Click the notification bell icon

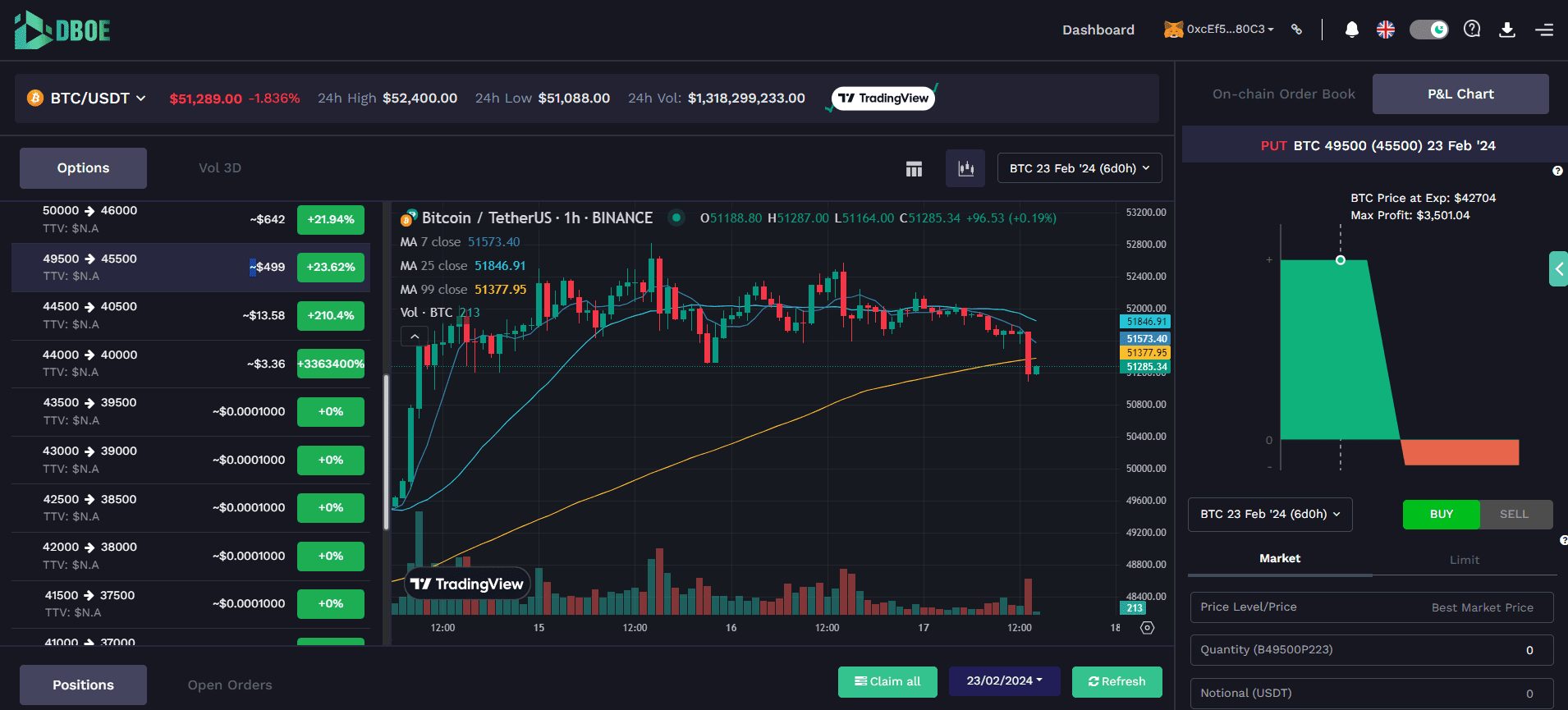click(x=1351, y=30)
